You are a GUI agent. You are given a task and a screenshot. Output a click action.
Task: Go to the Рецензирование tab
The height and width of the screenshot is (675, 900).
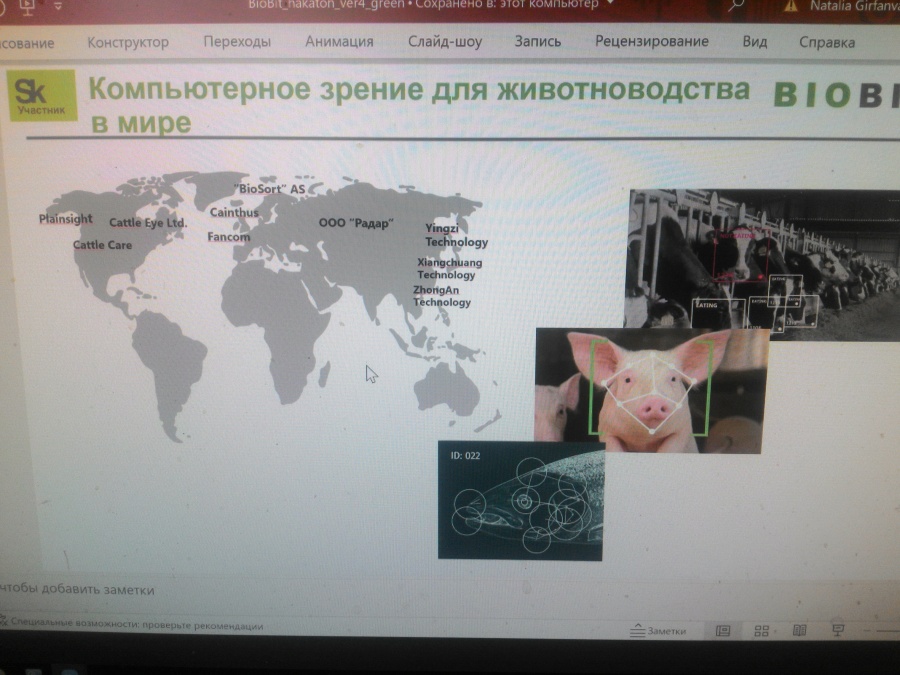point(651,42)
